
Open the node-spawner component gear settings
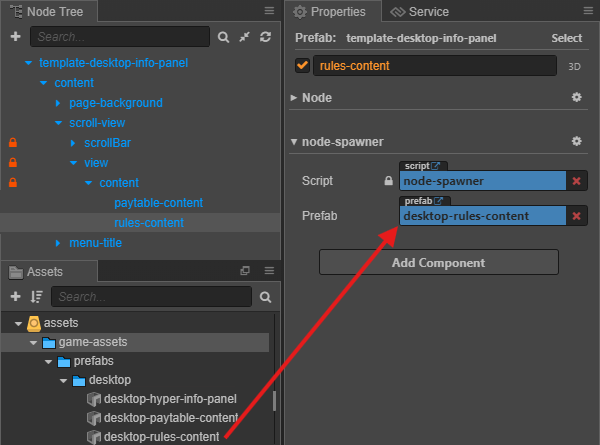click(x=577, y=141)
